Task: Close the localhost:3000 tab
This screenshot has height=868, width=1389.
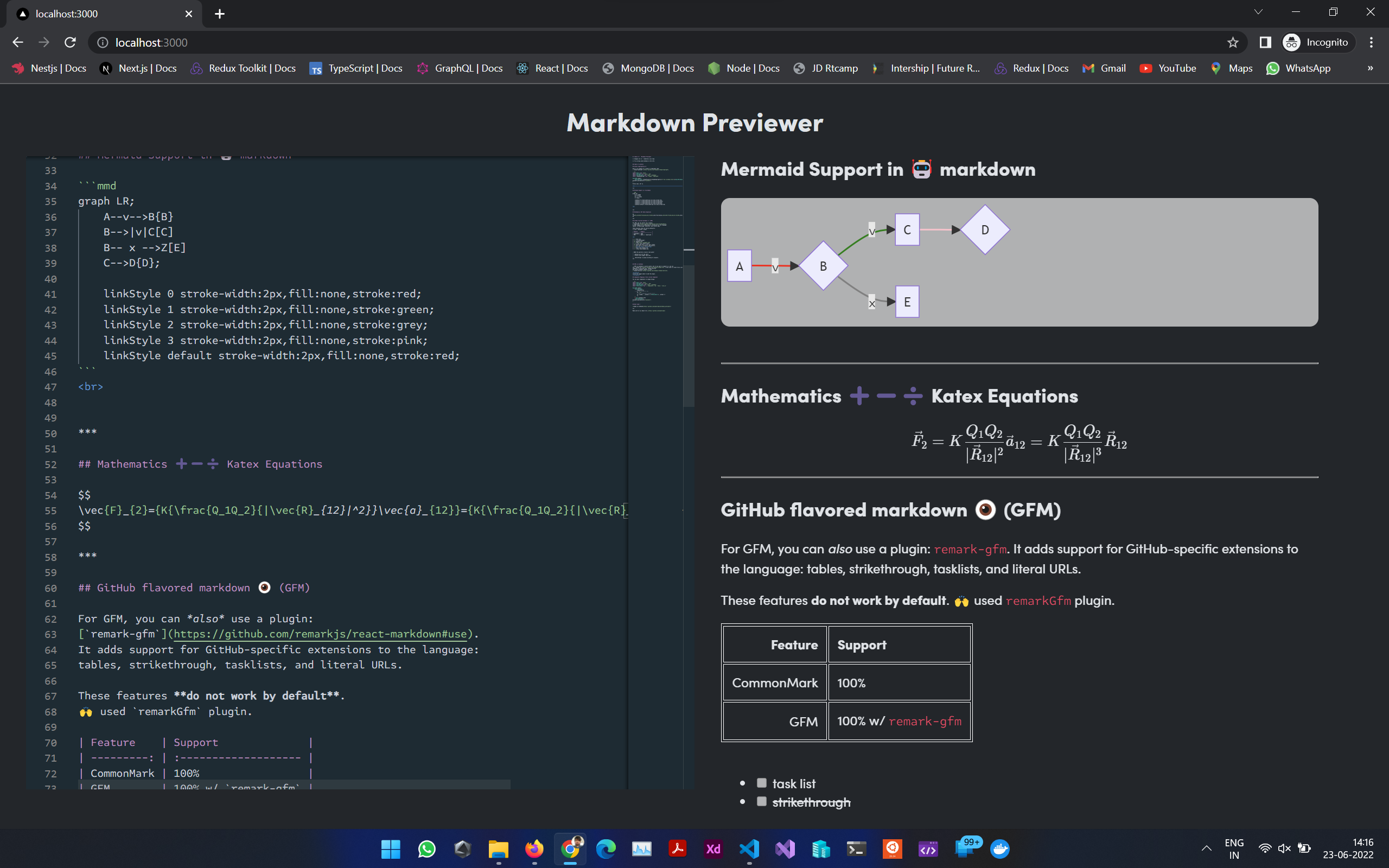Action: coord(189,14)
